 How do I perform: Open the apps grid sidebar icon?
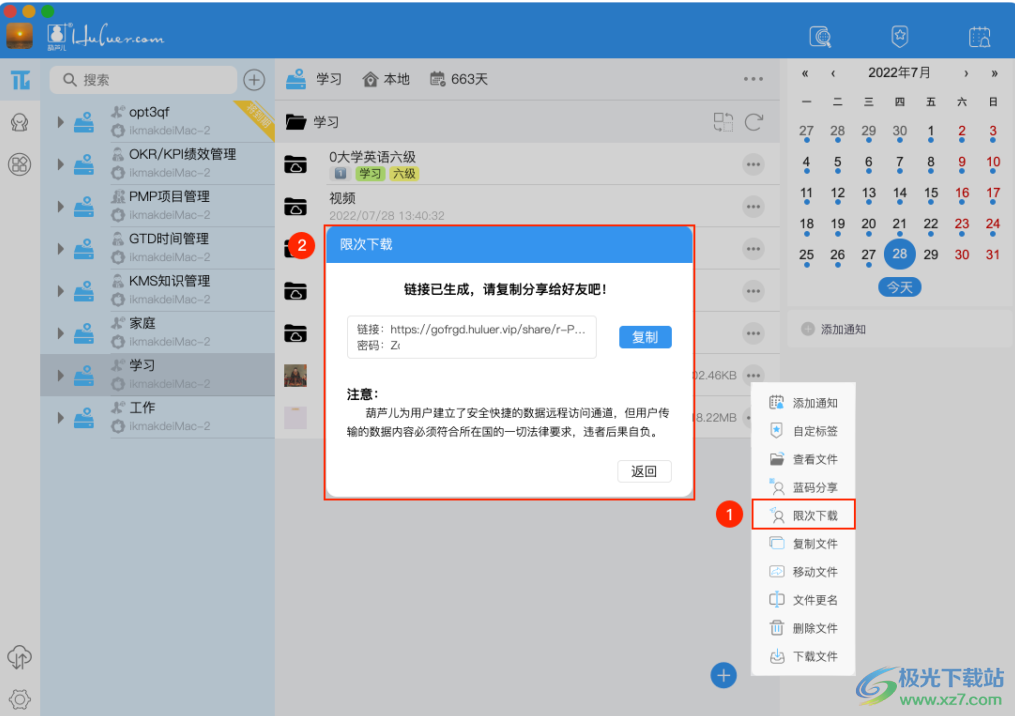(x=19, y=164)
